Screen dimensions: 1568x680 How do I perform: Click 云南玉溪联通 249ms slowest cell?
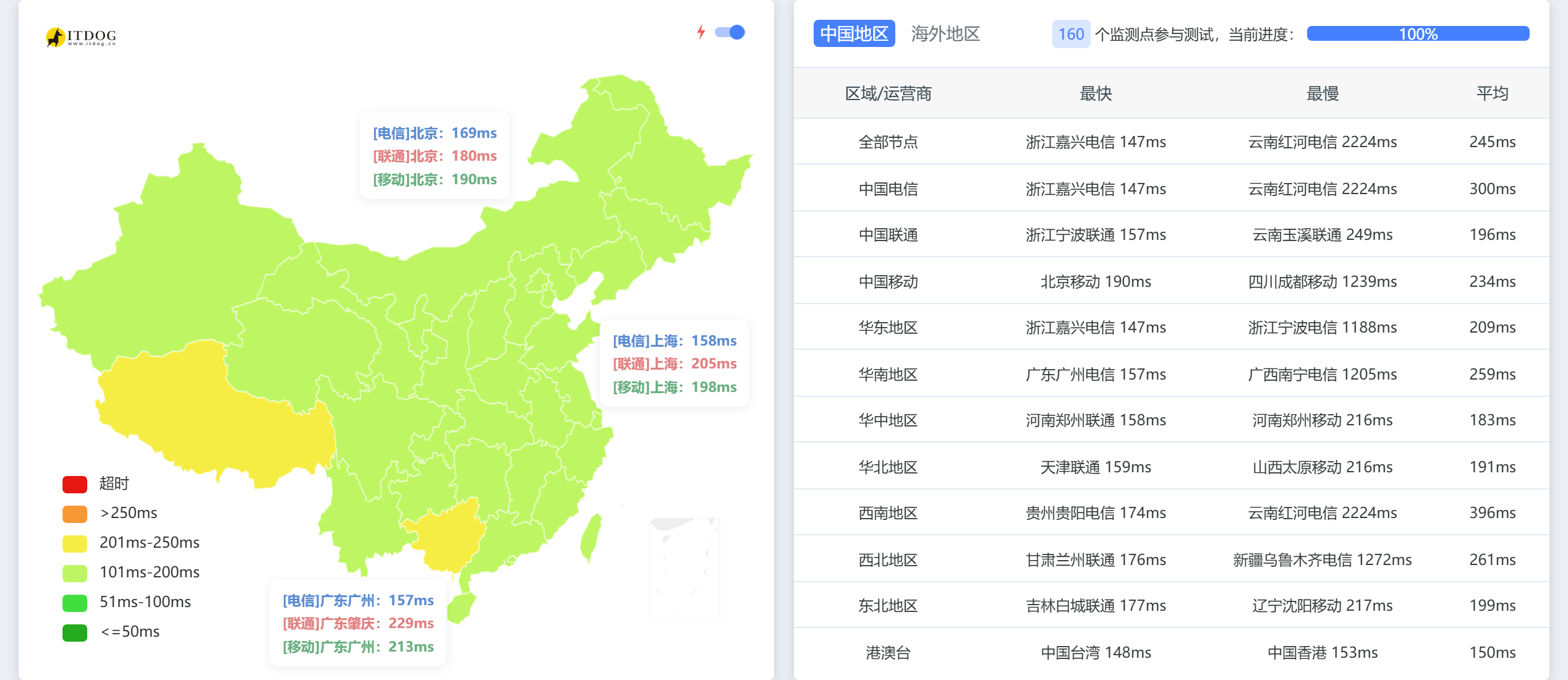[x=1323, y=234]
